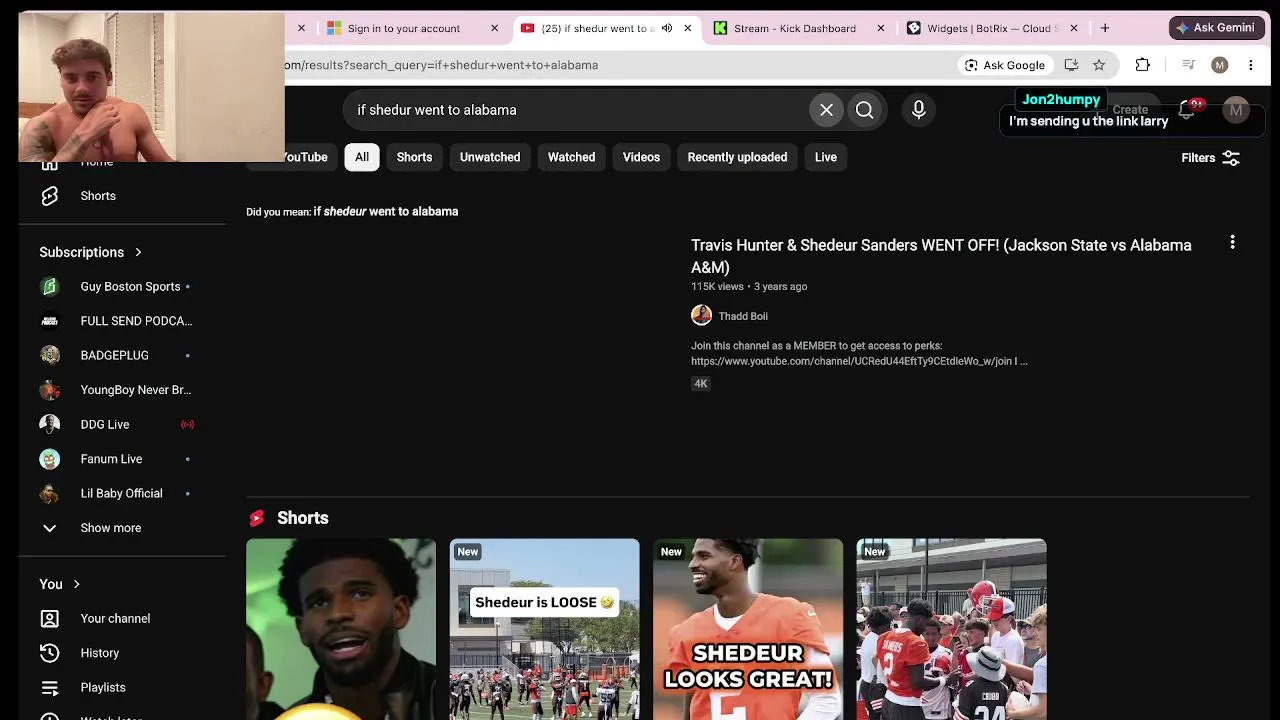Filter results to Live streams
Viewport: 1280px width, 720px height.
(826, 157)
